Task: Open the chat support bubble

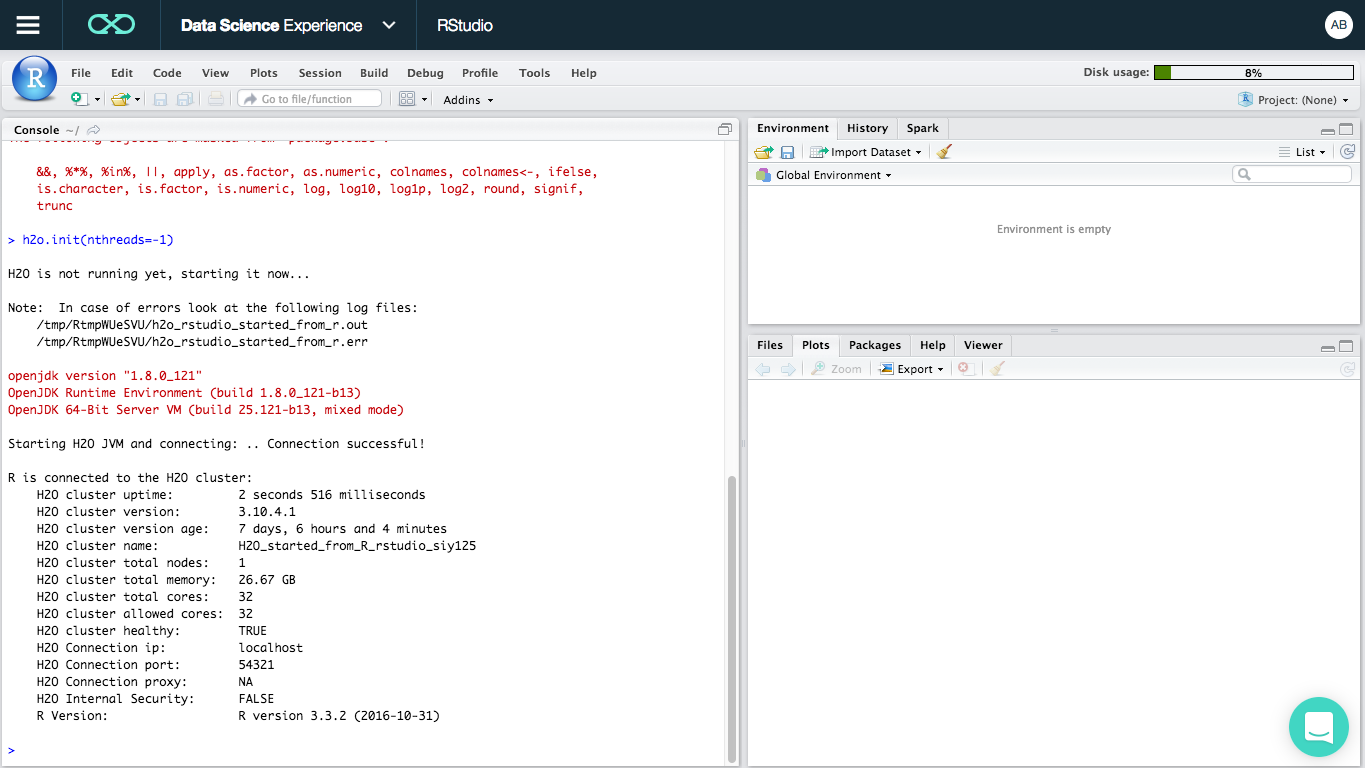Action: [1318, 727]
